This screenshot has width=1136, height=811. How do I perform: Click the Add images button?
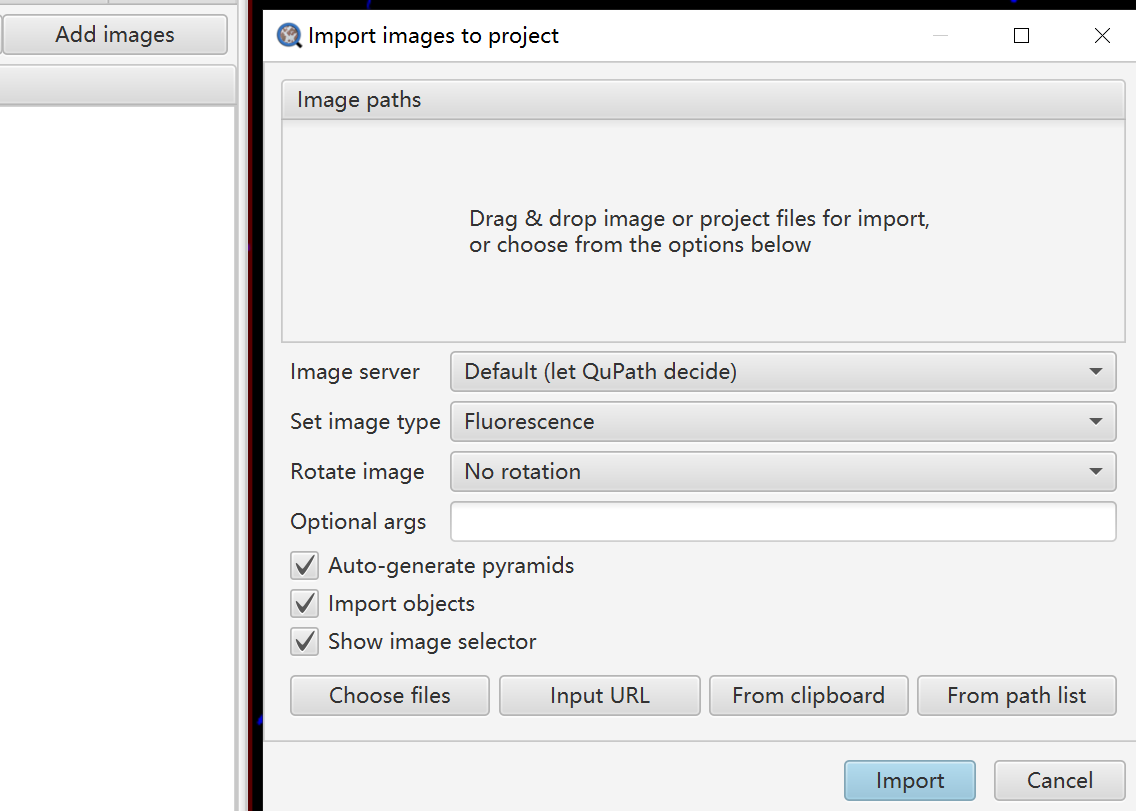(x=115, y=35)
